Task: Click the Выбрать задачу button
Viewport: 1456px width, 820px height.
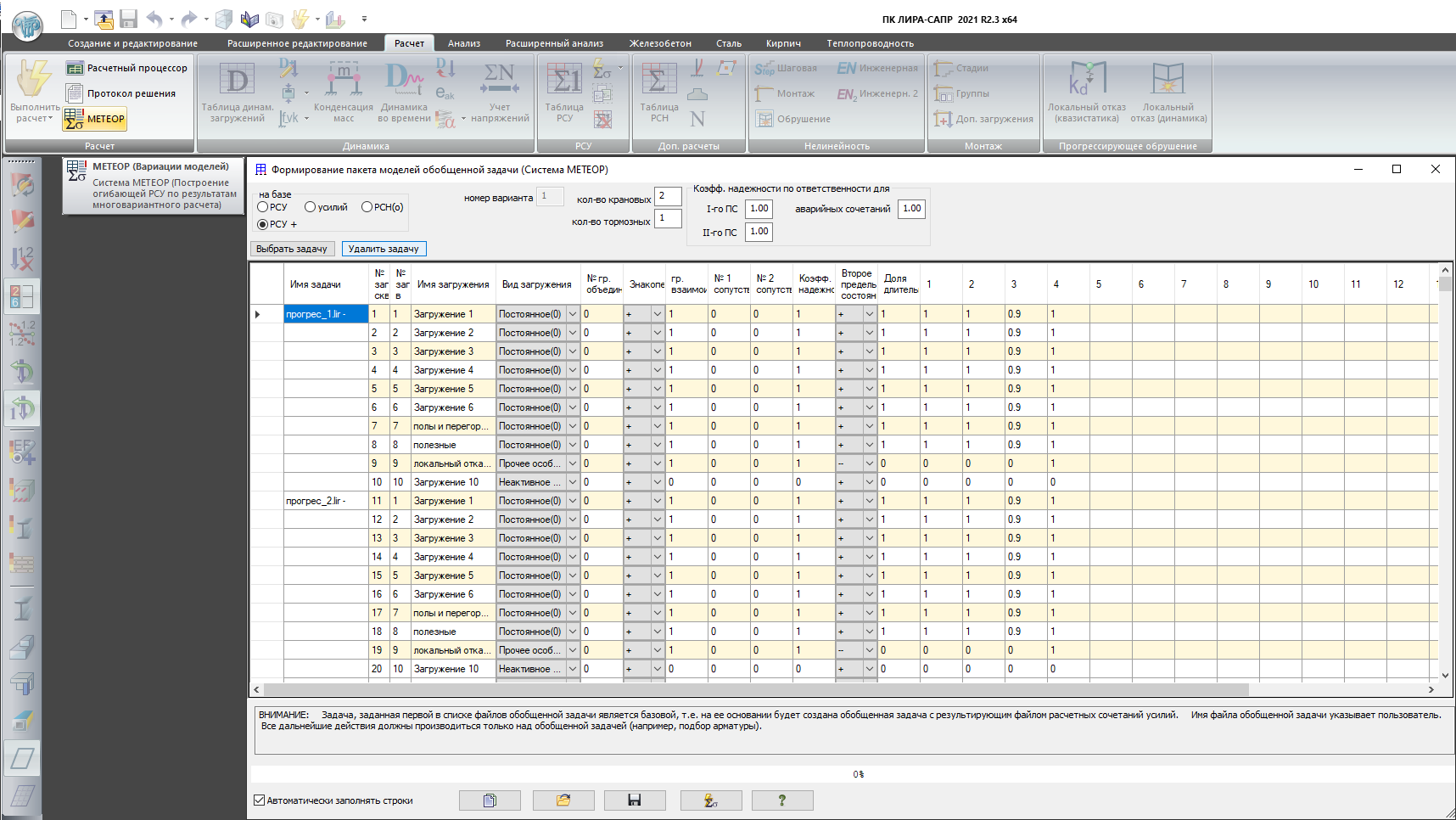Action: 292,249
